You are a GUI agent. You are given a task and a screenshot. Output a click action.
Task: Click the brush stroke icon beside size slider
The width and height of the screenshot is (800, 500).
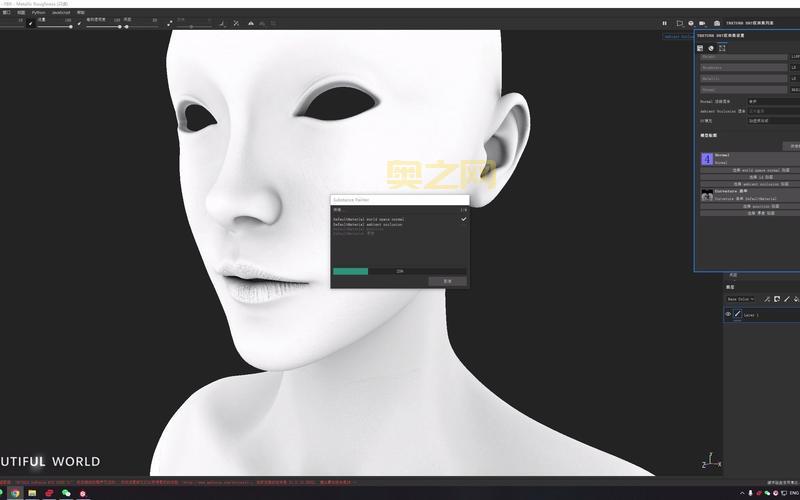29,22
